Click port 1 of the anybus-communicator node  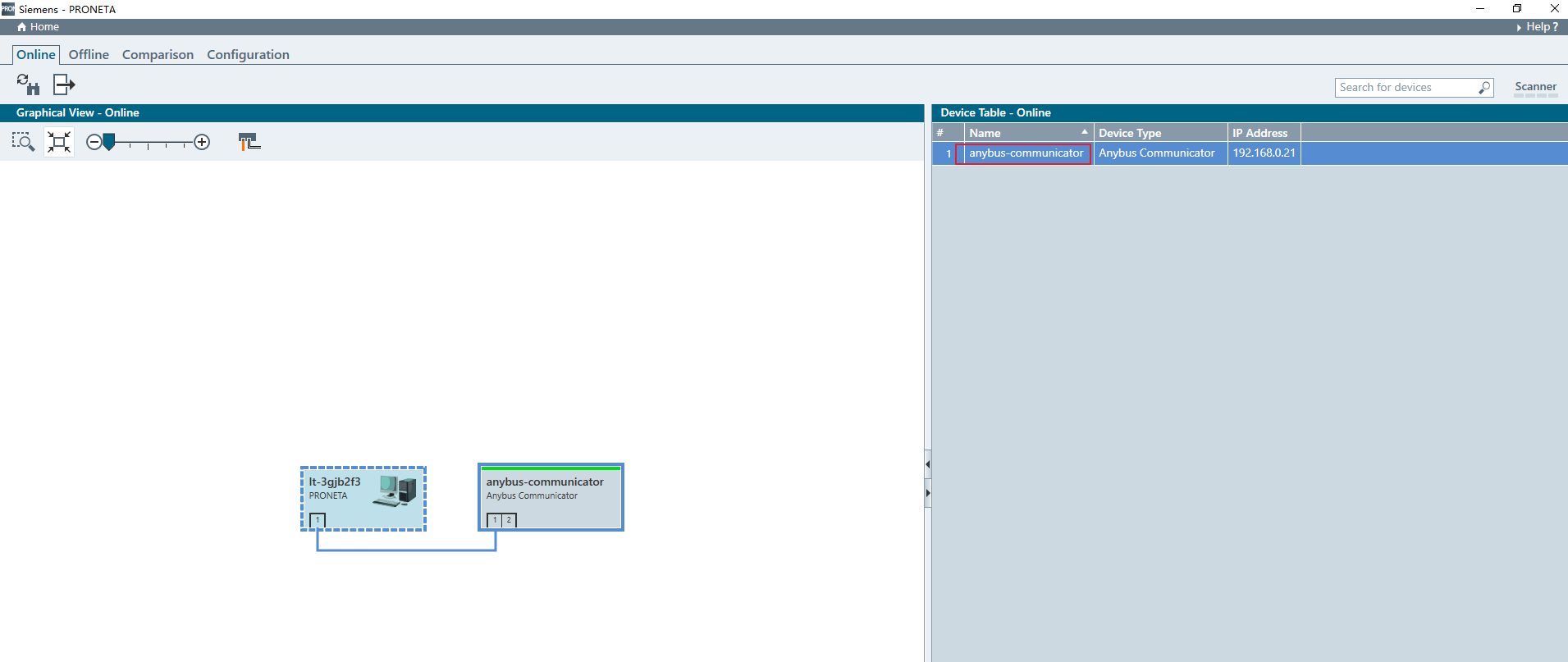tap(495, 520)
